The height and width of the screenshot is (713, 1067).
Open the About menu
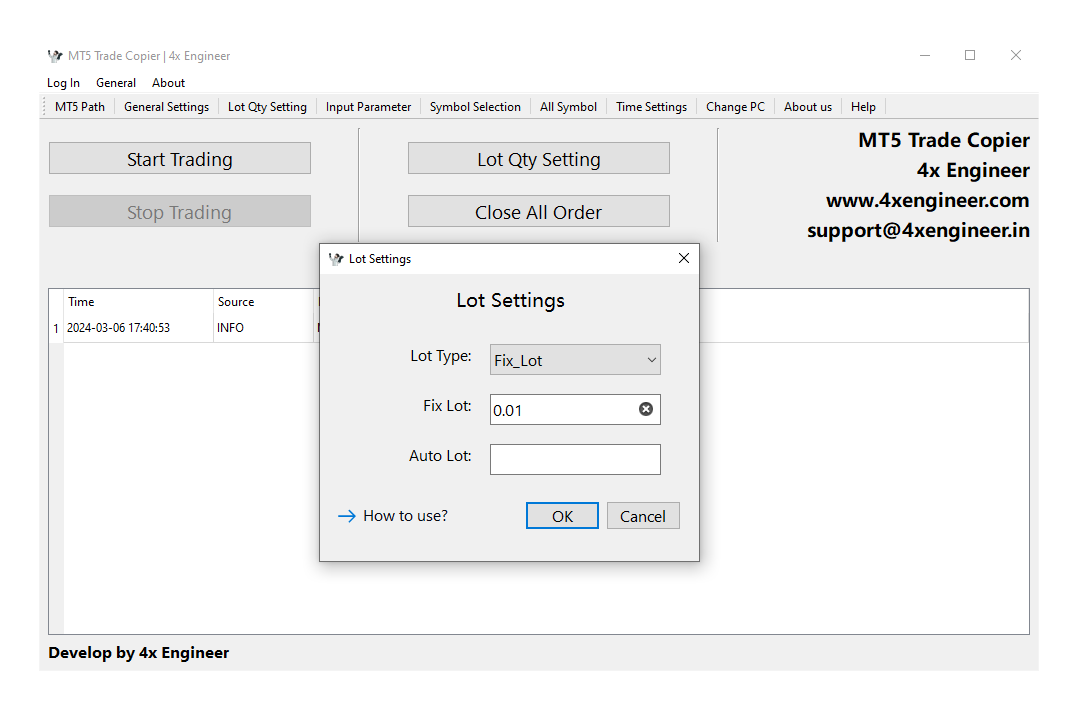tap(168, 83)
